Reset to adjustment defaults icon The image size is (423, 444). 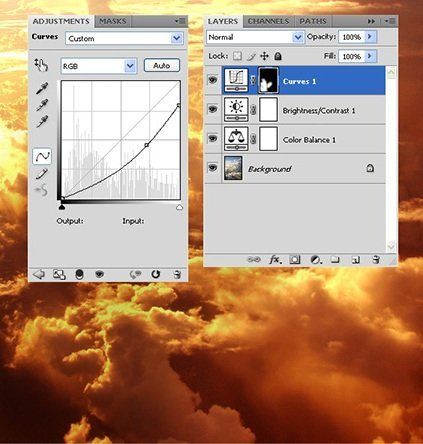pos(156,274)
